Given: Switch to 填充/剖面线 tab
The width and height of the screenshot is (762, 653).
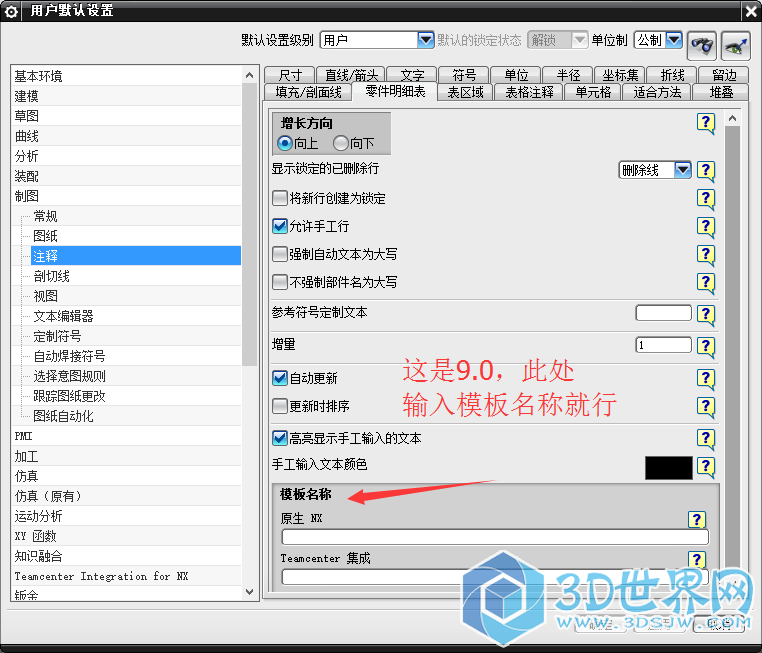Looking at the screenshot, I should (308, 92).
